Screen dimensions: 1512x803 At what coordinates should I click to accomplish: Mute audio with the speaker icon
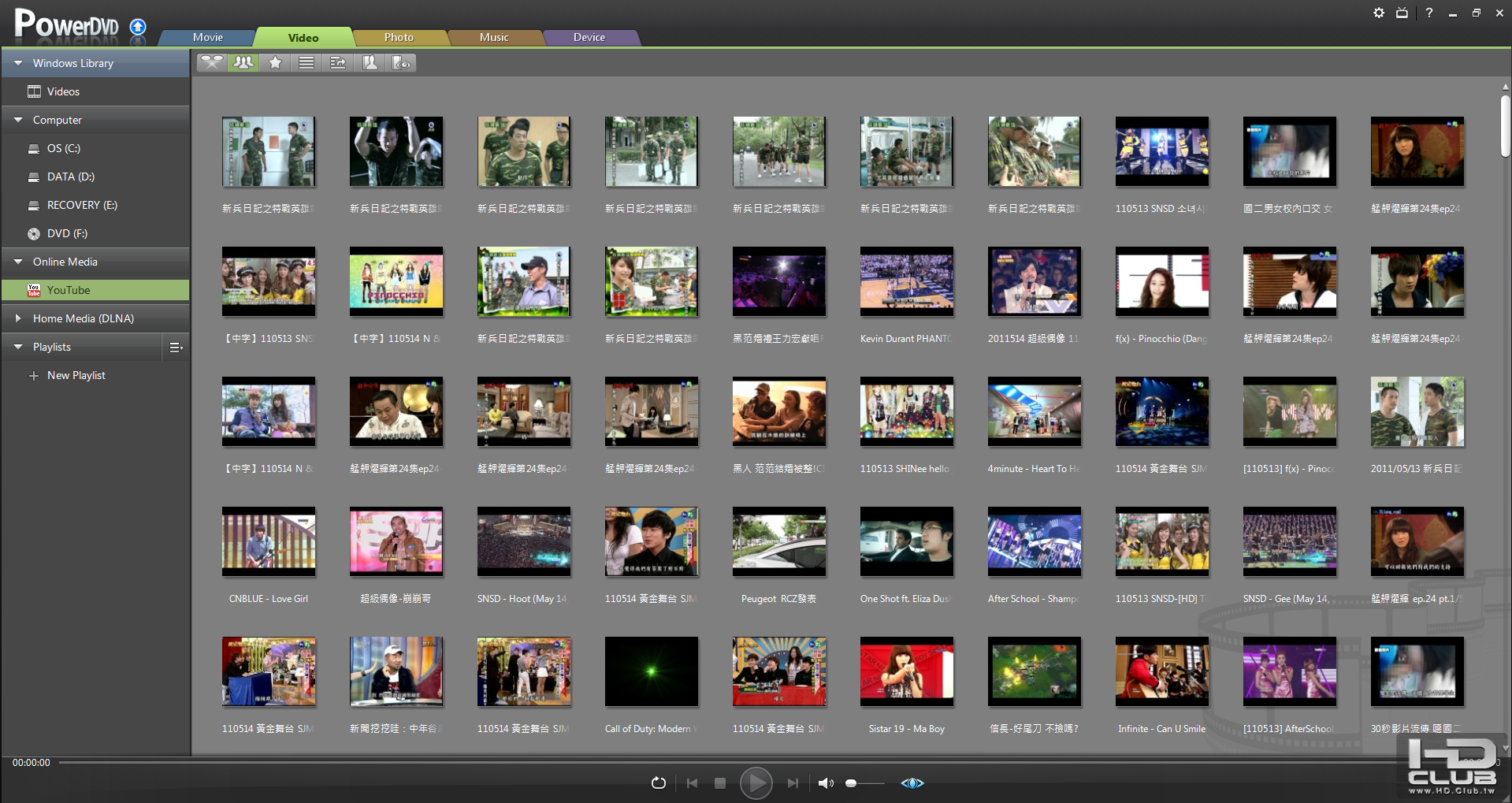[x=826, y=783]
